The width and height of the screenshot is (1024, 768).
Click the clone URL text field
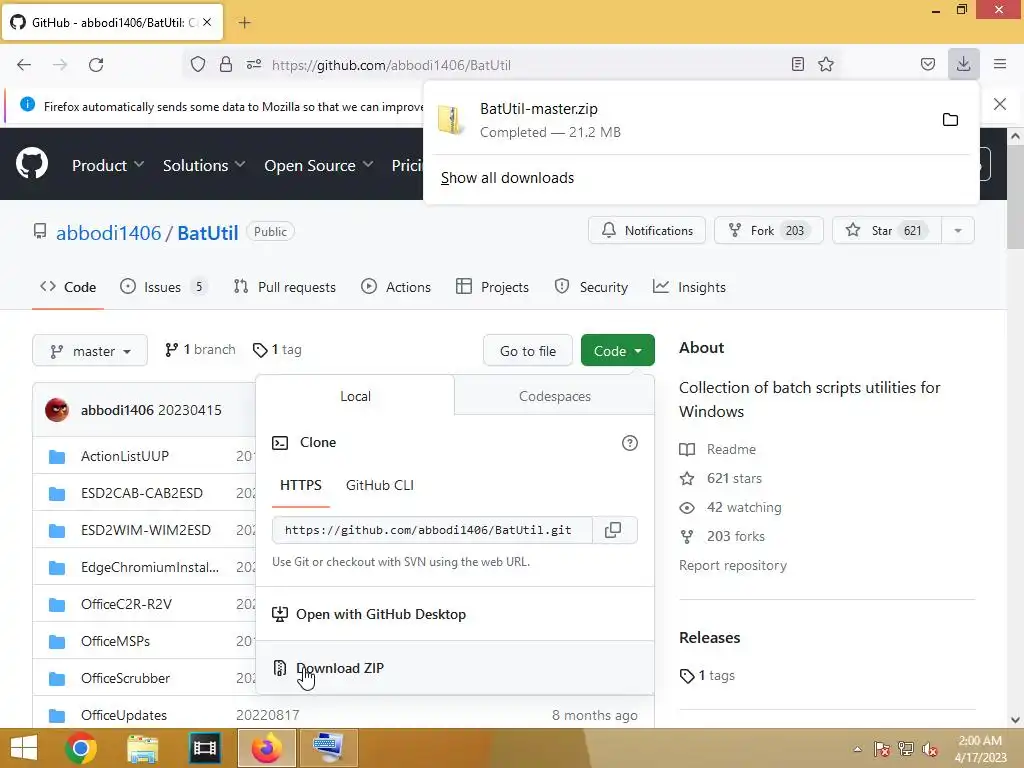coord(432,530)
